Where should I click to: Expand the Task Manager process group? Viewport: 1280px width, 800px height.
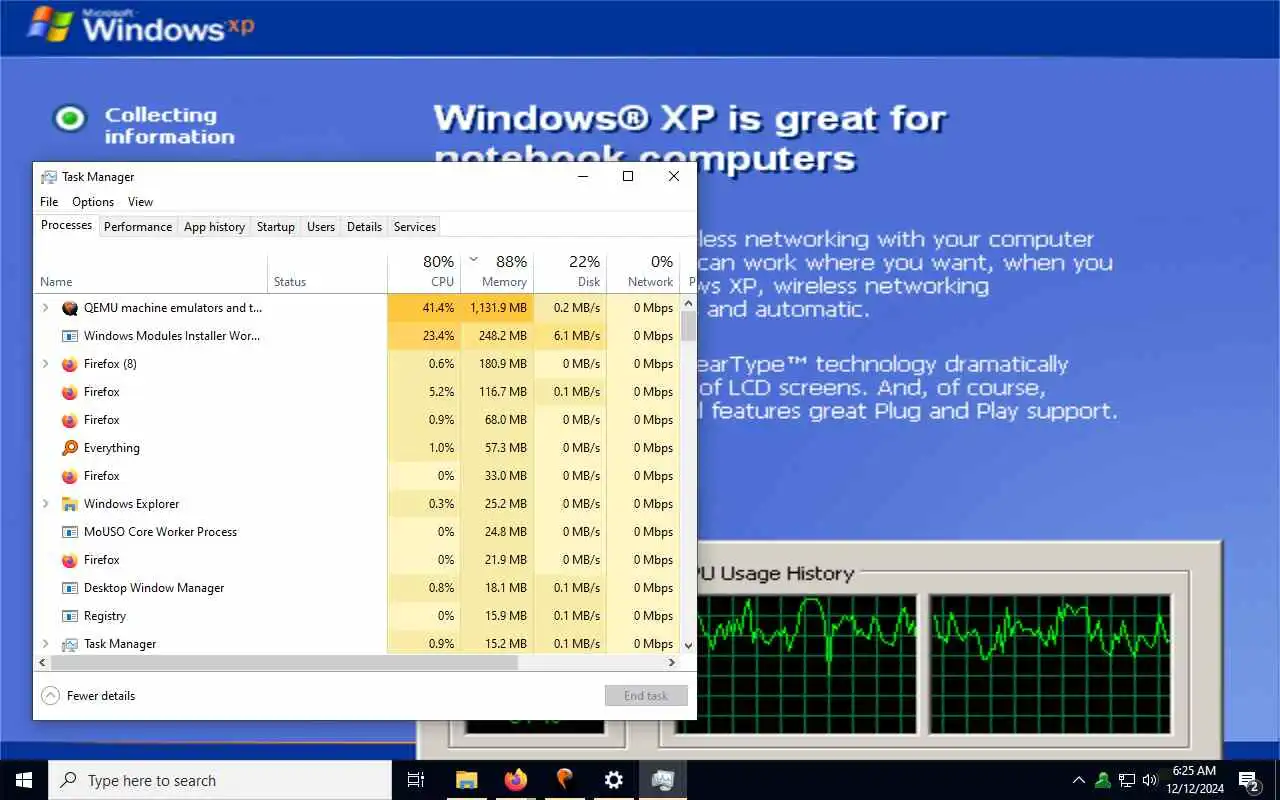tap(45, 644)
